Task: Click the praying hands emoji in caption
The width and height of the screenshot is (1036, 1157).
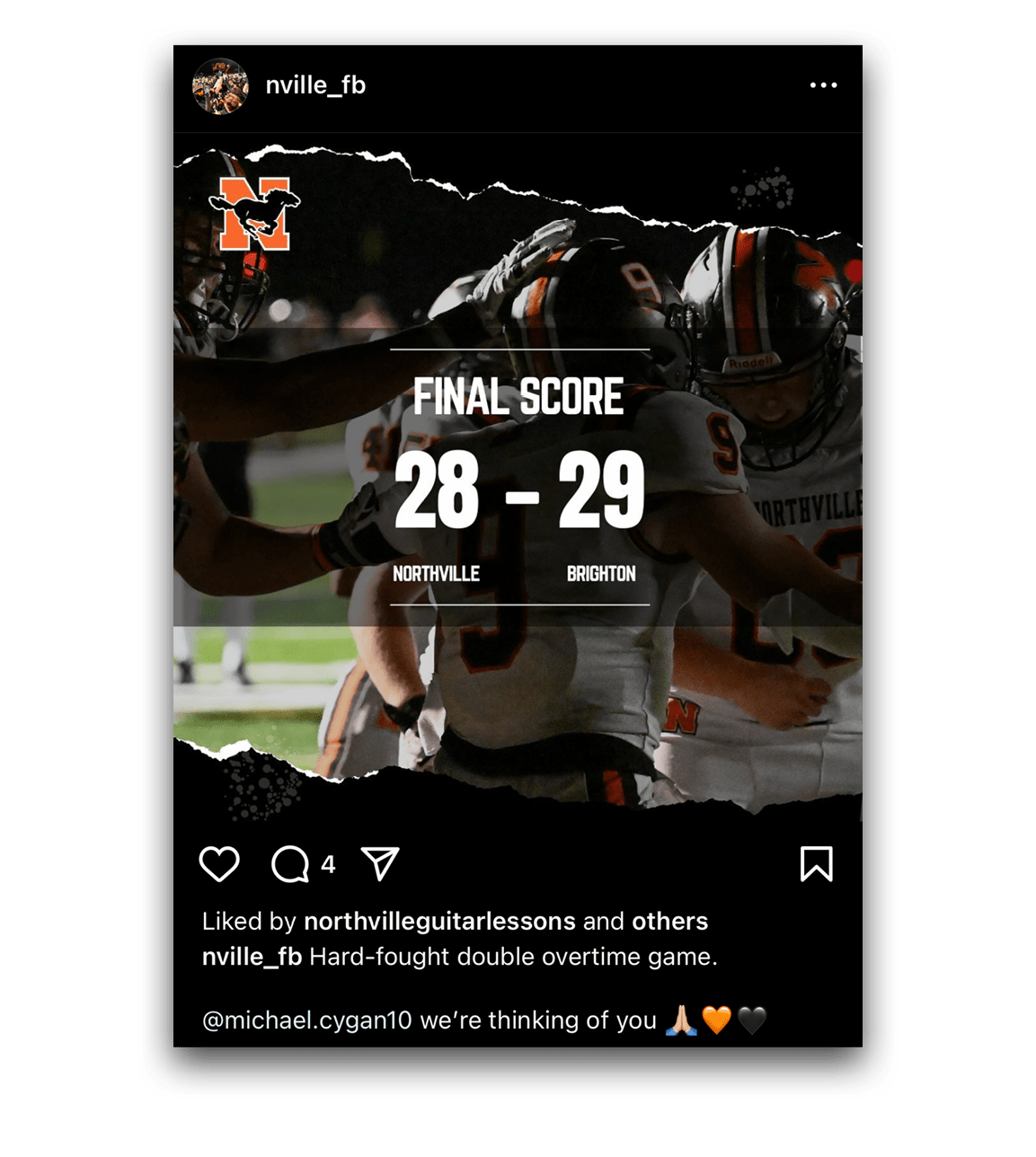Action: click(x=681, y=1020)
